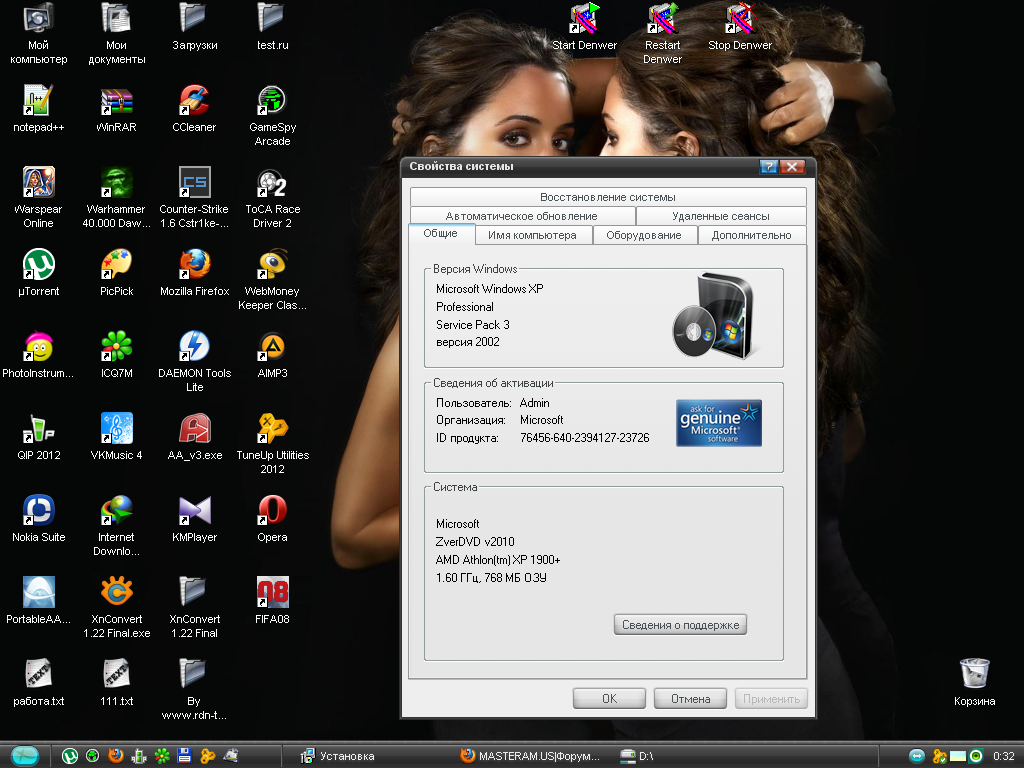The width and height of the screenshot is (1024, 768).
Task: Open the Имя компьютера tab
Action: tap(532, 235)
